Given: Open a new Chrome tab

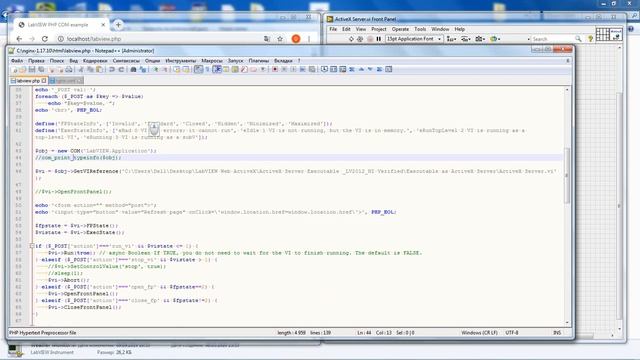Looking at the screenshot, I should coord(118,25).
